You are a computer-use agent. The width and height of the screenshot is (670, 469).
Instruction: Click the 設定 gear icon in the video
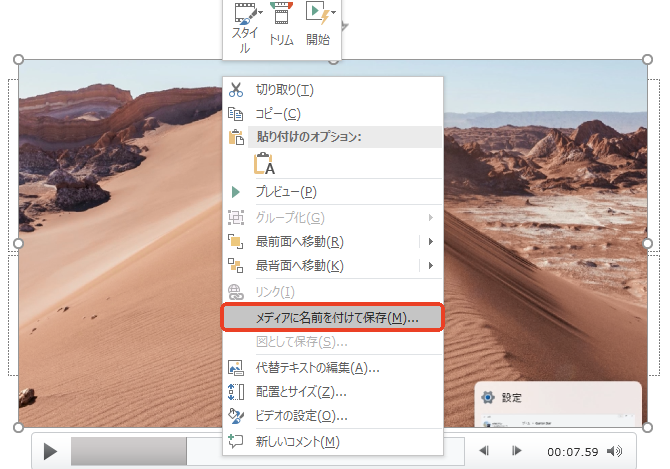pyautogui.click(x=488, y=398)
